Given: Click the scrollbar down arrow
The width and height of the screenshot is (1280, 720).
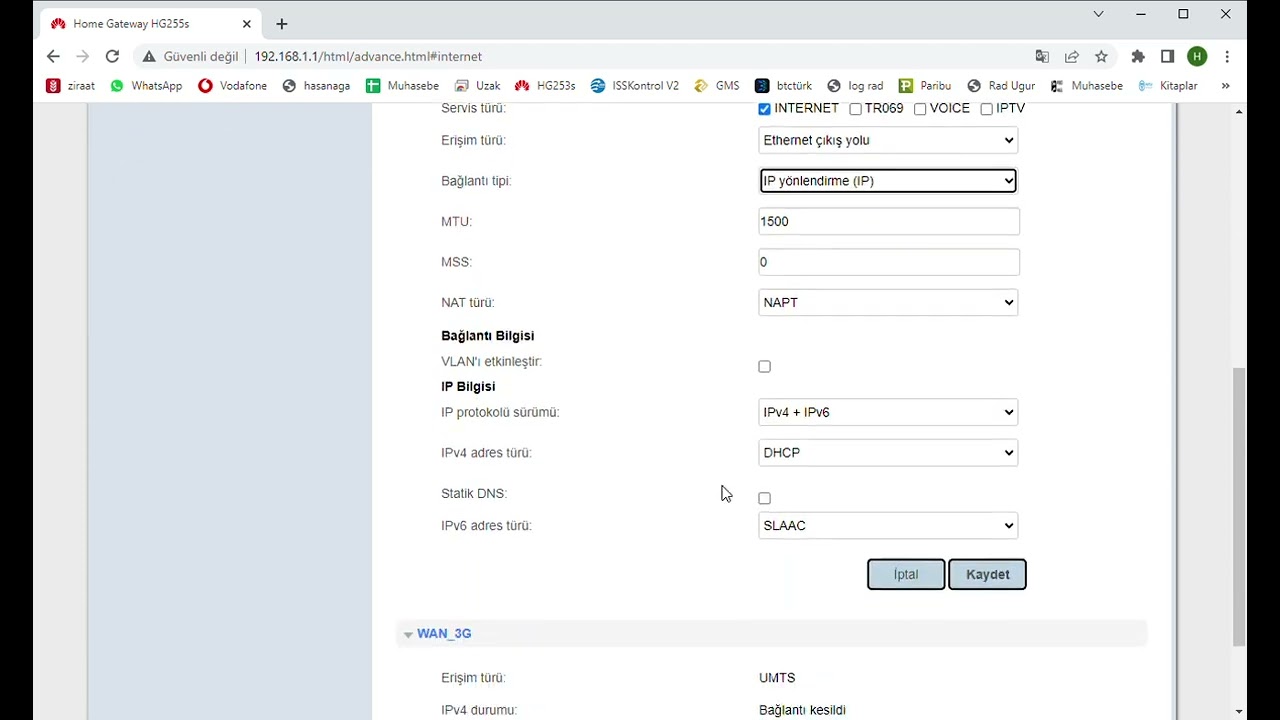Looking at the screenshot, I should (x=1239, y=712).
